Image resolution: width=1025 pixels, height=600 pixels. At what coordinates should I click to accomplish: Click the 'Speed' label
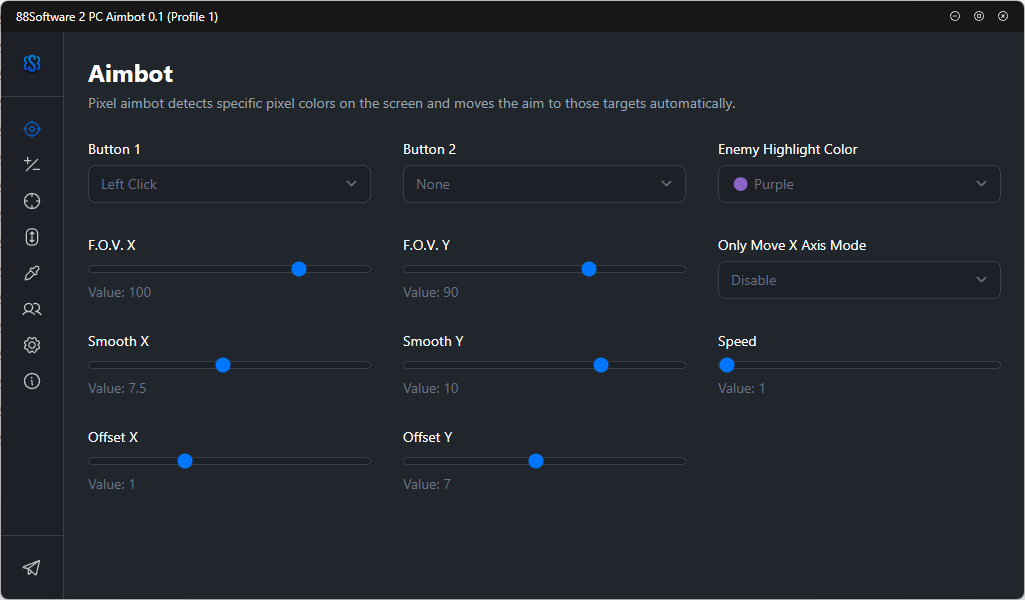(737, 341)
